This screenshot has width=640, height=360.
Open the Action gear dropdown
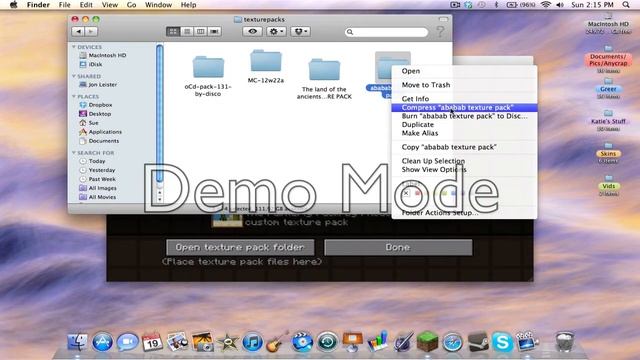click(276, 31)
